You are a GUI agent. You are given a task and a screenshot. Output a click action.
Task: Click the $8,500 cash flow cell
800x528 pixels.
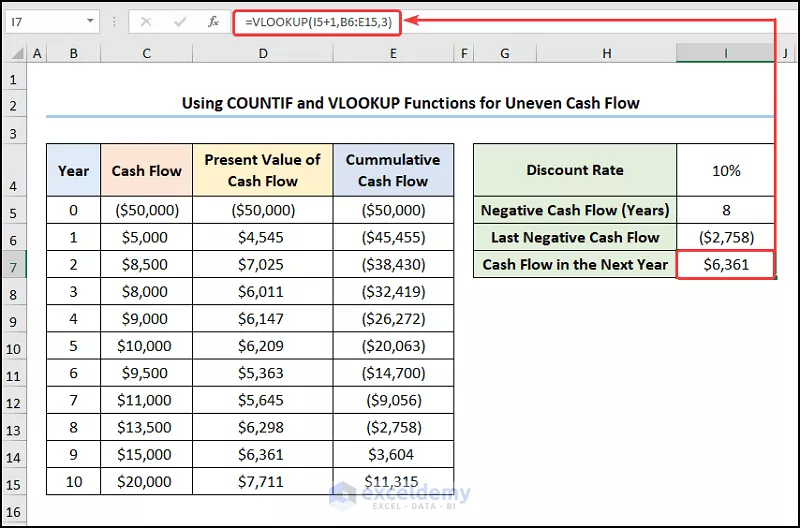pos(146,264)
